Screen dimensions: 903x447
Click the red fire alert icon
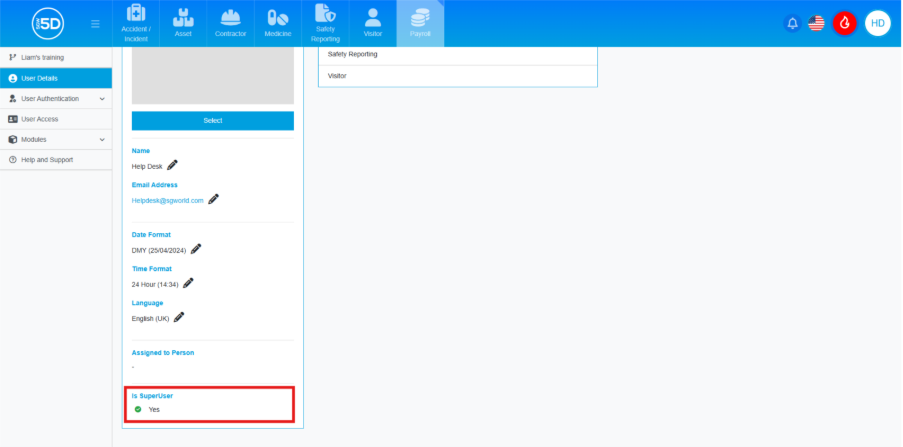click(845, 23)
